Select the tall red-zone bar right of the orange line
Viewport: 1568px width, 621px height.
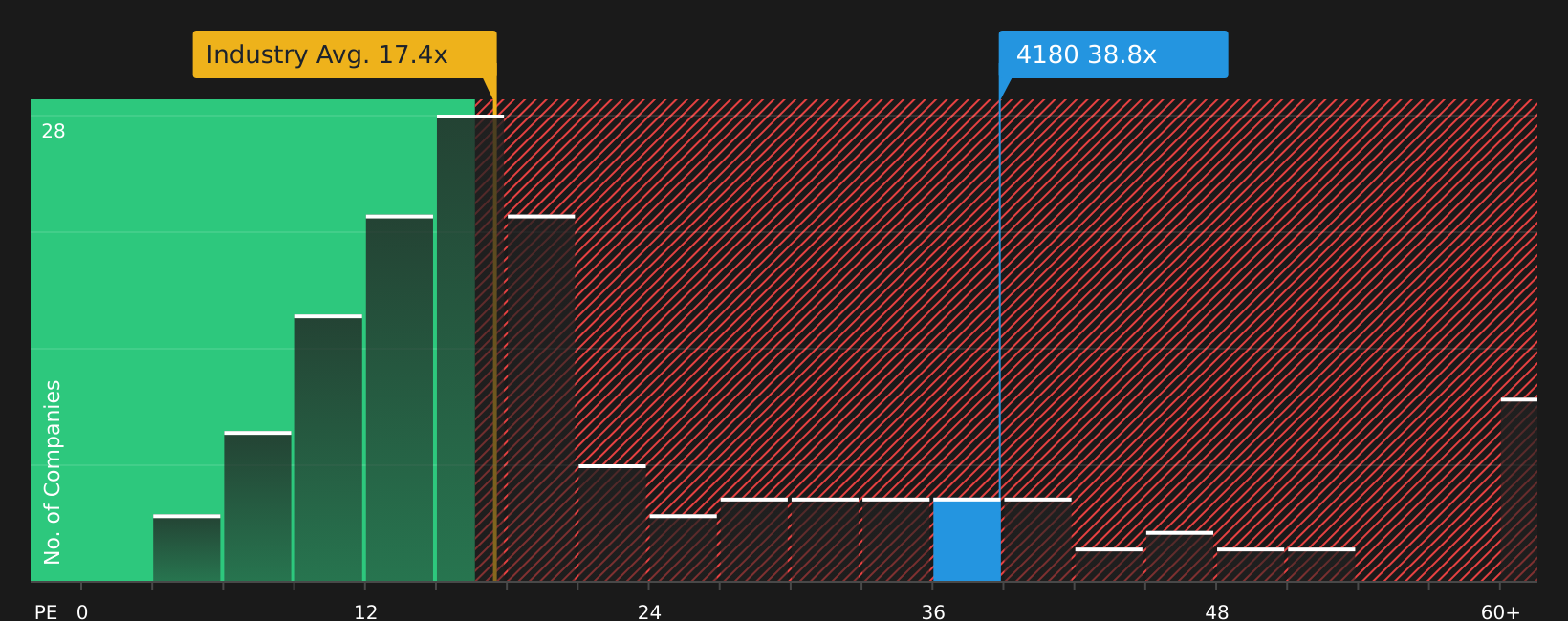(x=541, y=398)
